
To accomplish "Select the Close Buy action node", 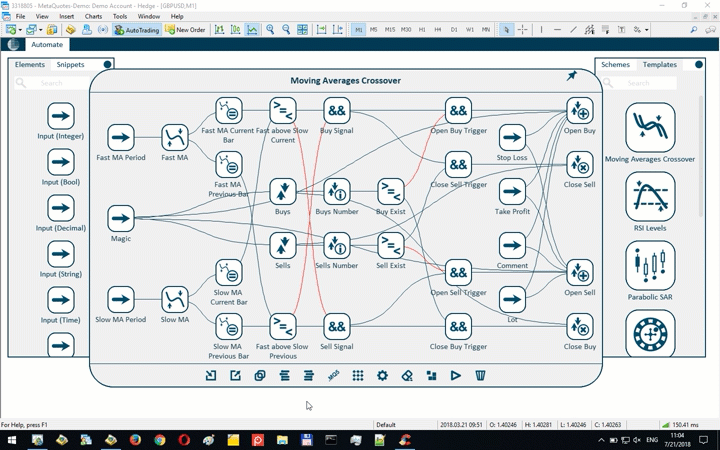I will point(579,326).
